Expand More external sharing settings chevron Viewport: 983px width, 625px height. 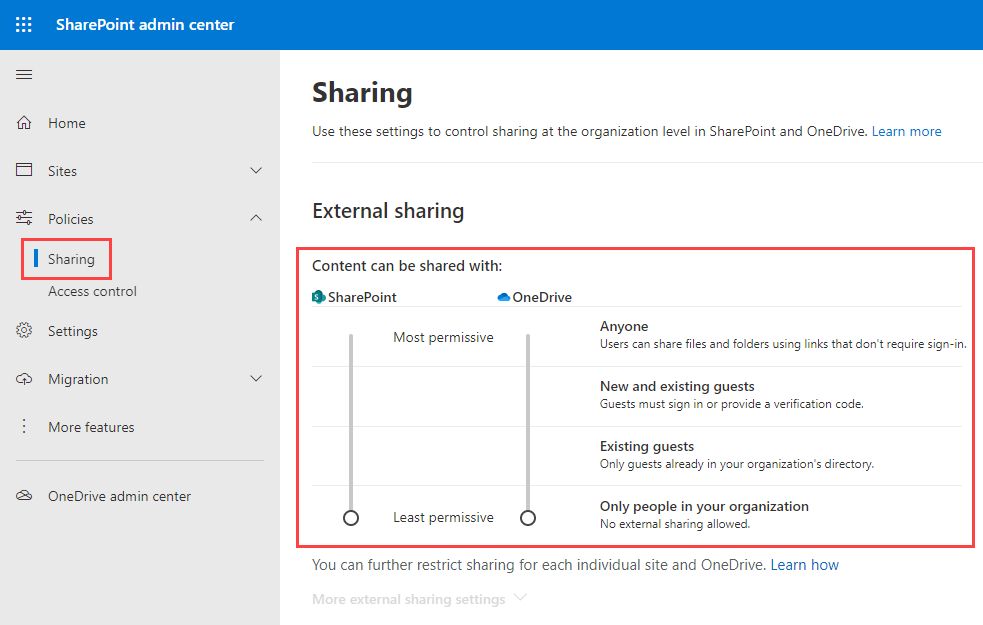(520, 597)
